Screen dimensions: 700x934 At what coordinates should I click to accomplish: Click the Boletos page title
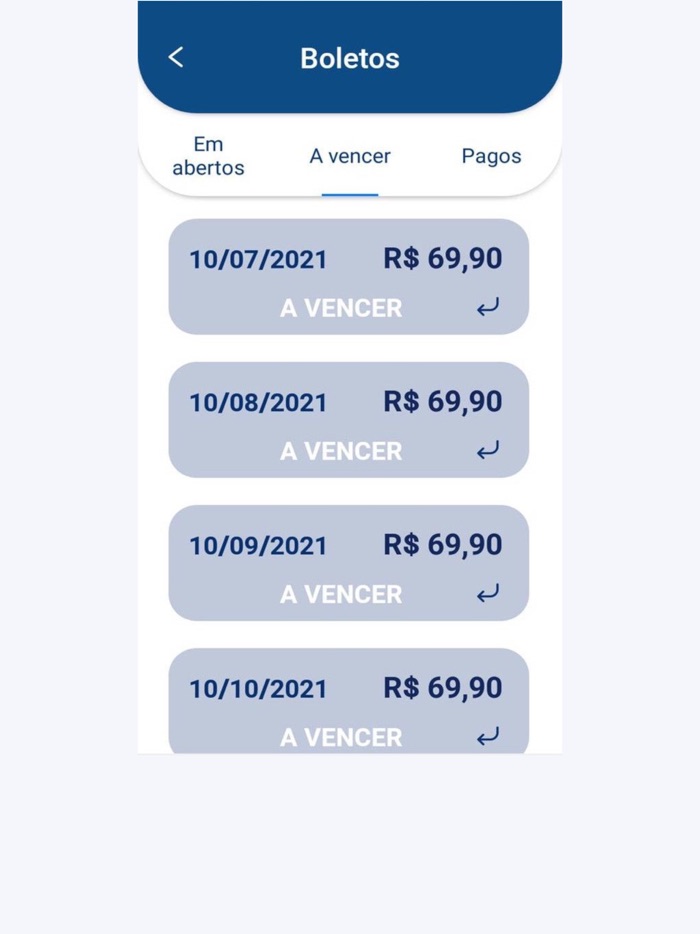tap(350, 58)
